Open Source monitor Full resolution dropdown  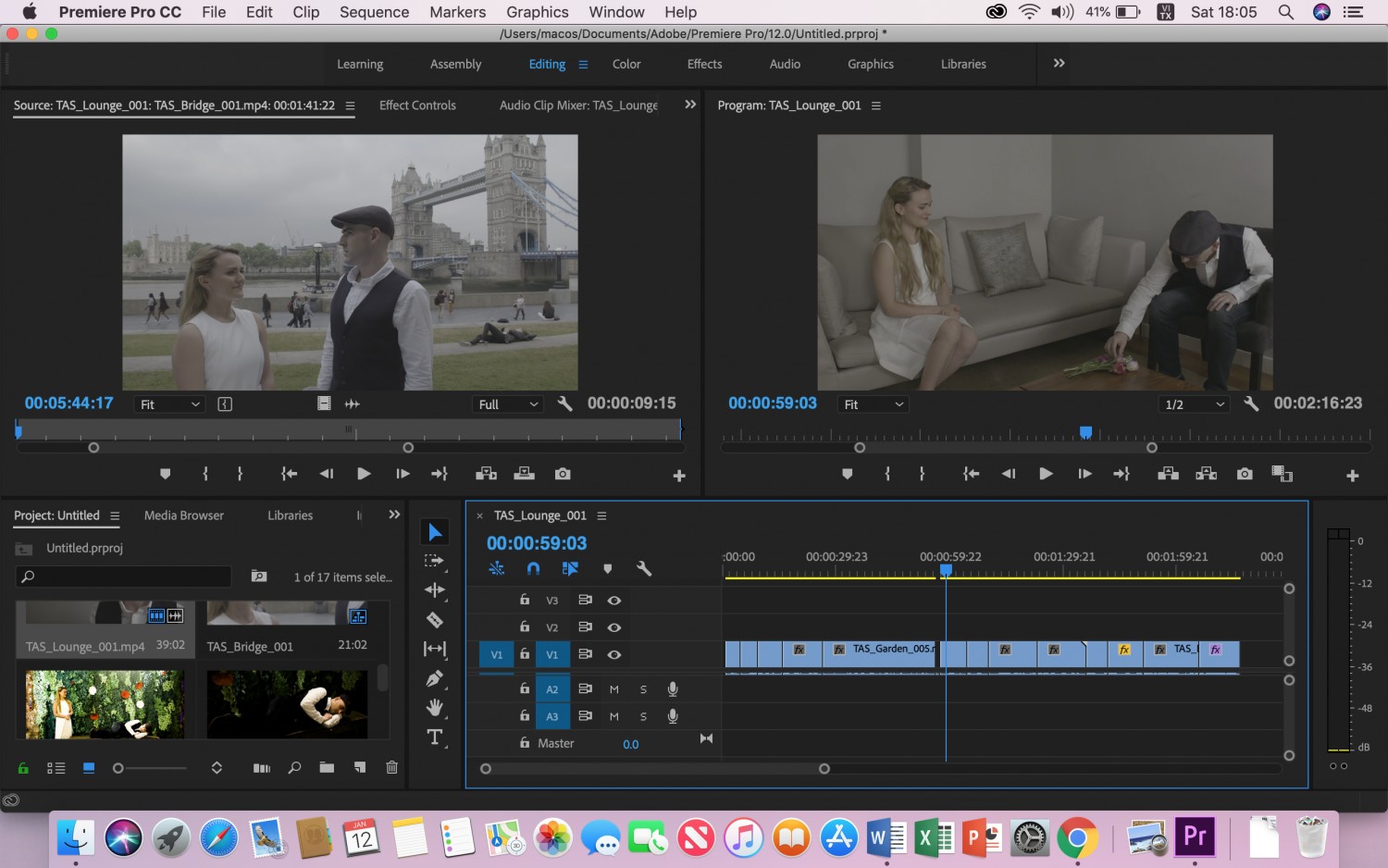point(507,404)
